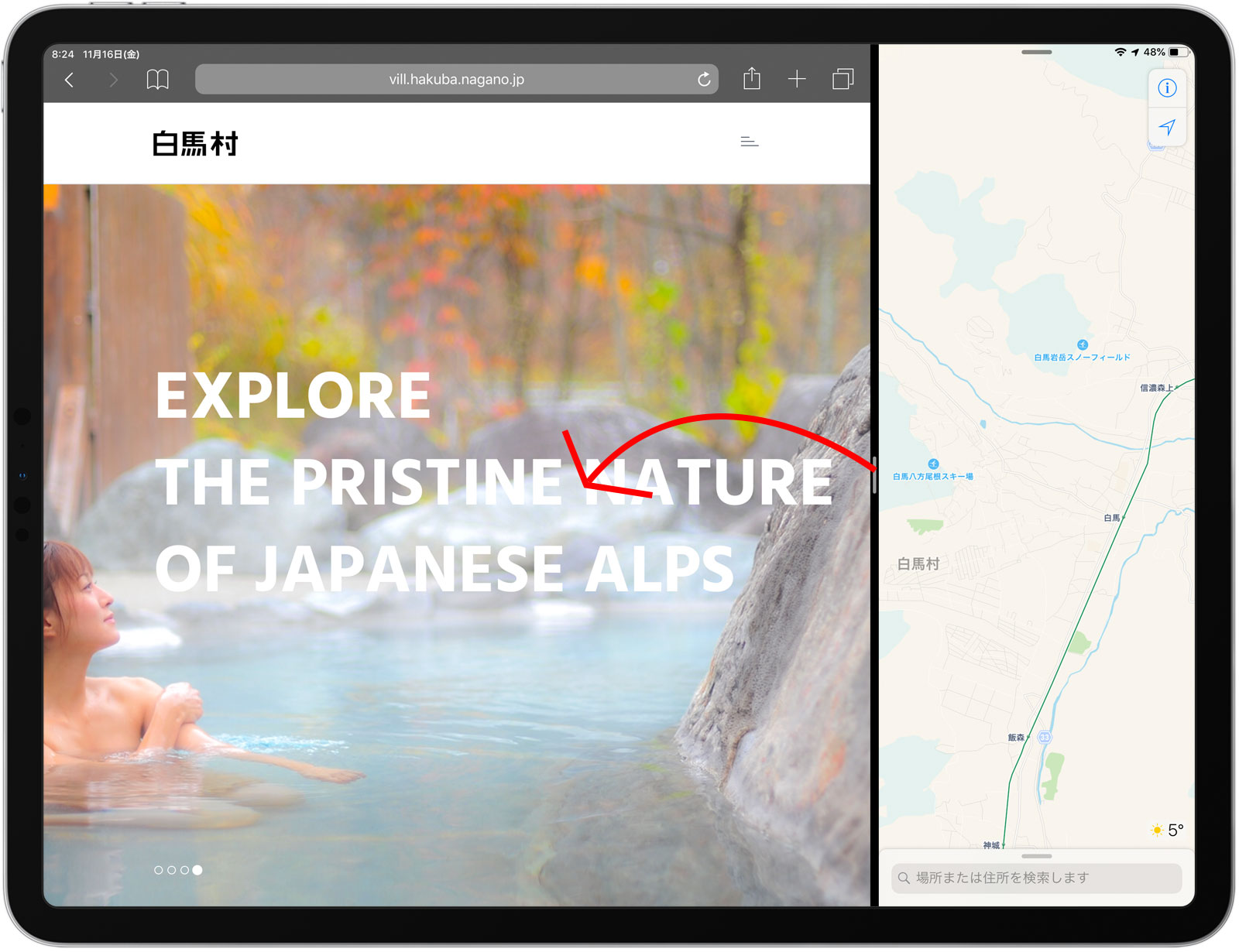The width and height of the screenshot is (1239, 952).
Task: Tap the 白馬 station label on map
Action: [1112, 518]
